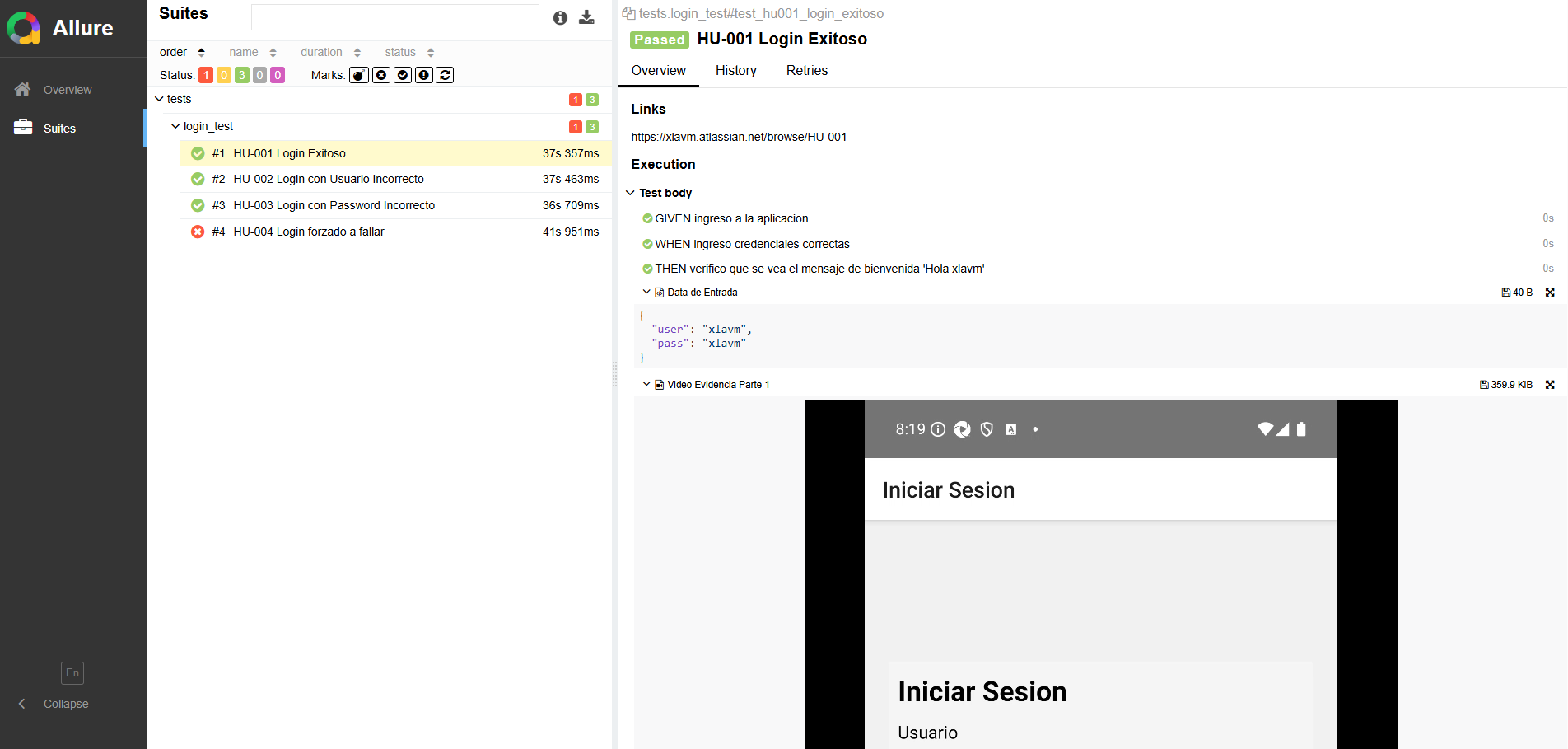Viewport: 1568px width, 749px height.
Task: Switch to the Retries tab
Action: click(806, 71)
